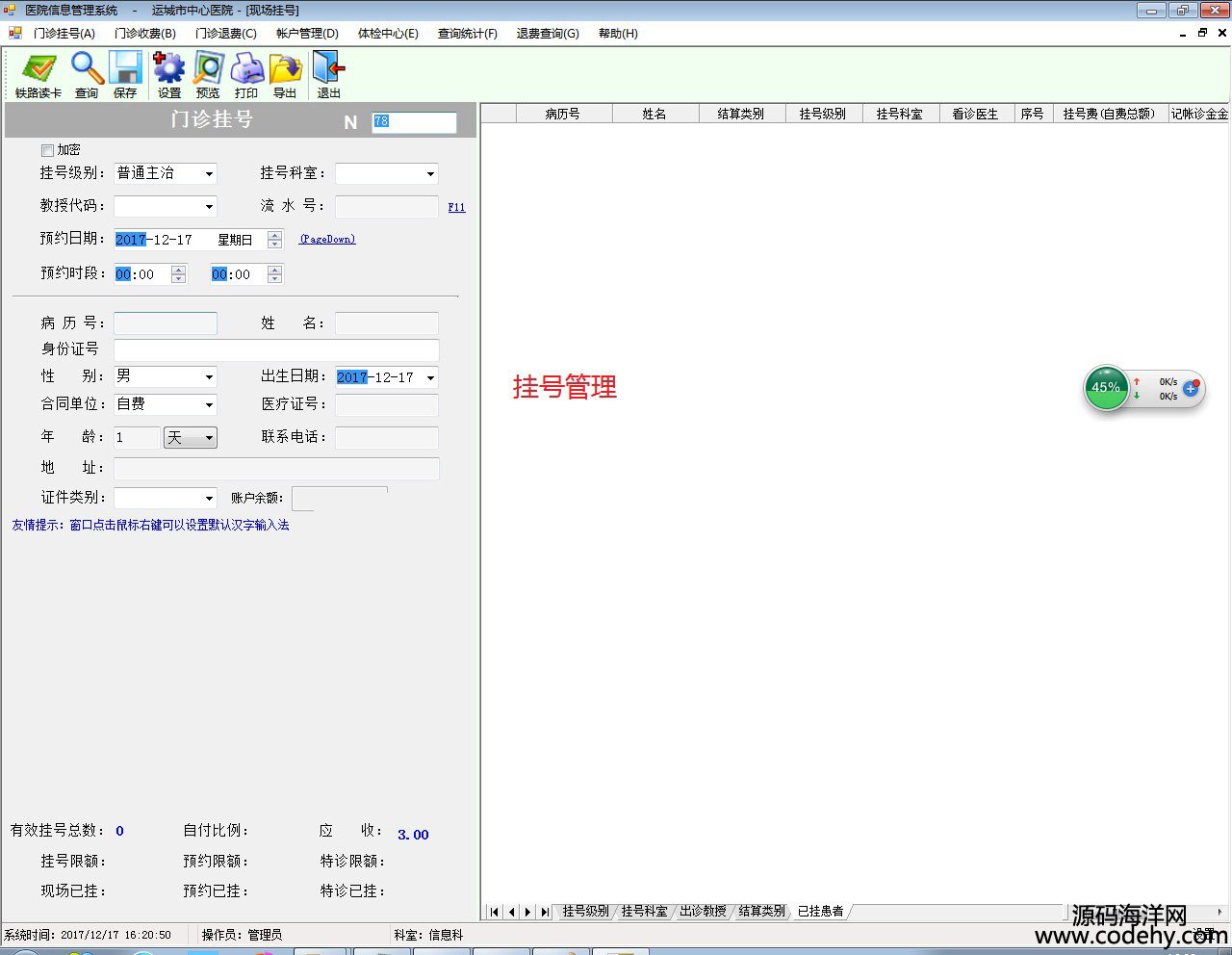Switch to the 挂号科室 bottom tab
Screen dimensions: 1232x955
click(644, 911)
